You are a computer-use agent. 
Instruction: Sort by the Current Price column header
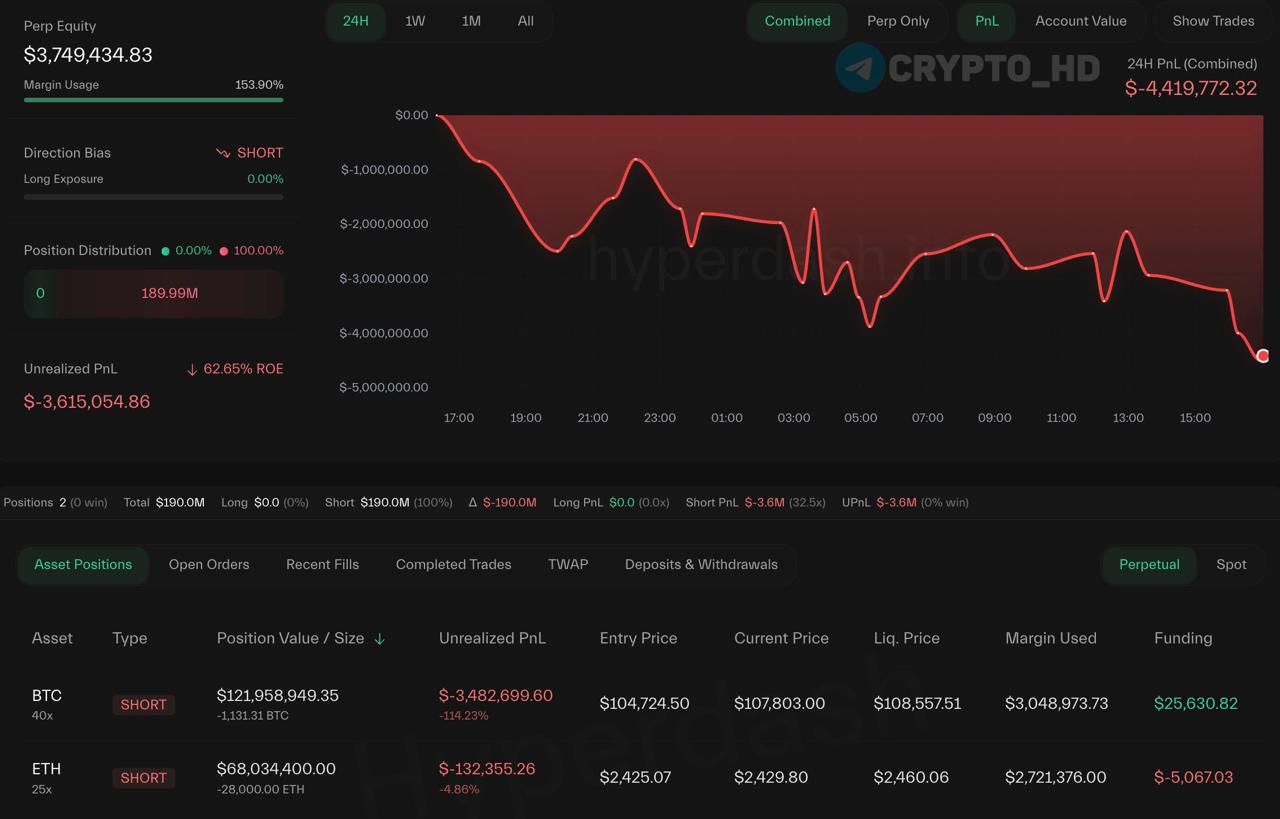tap(781, 638)
